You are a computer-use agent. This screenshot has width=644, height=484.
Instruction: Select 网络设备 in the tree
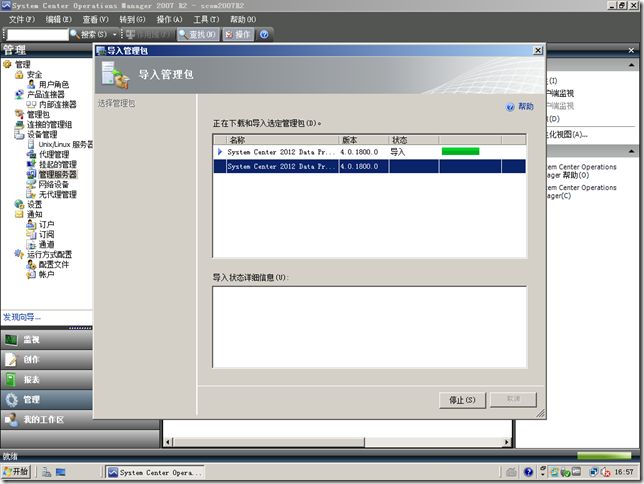click(x=53, y=184)
